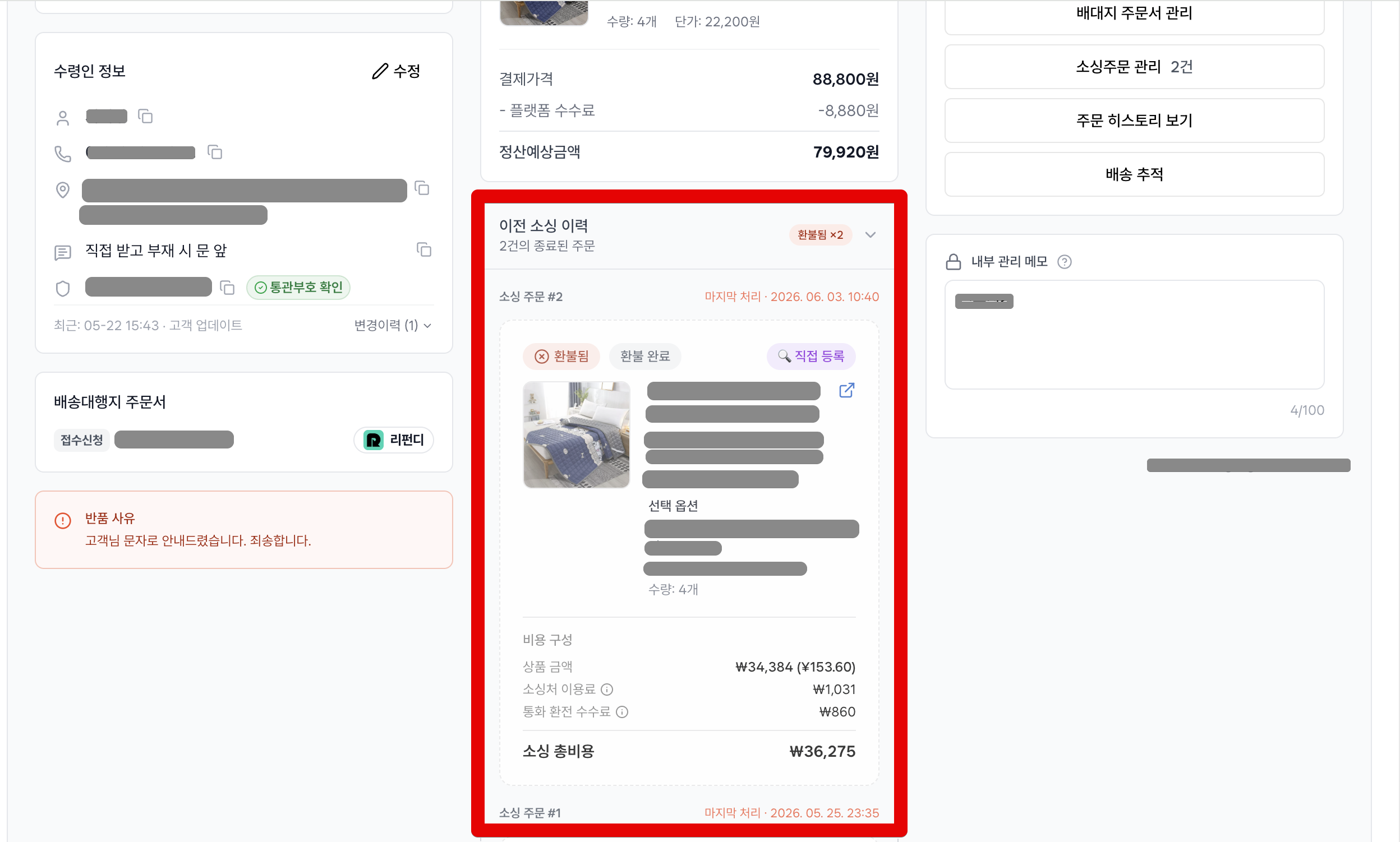Focus the internal memo text field
Image resolution: width=1400 pixels, height=842 pixels.
(x=1134, y=335)
